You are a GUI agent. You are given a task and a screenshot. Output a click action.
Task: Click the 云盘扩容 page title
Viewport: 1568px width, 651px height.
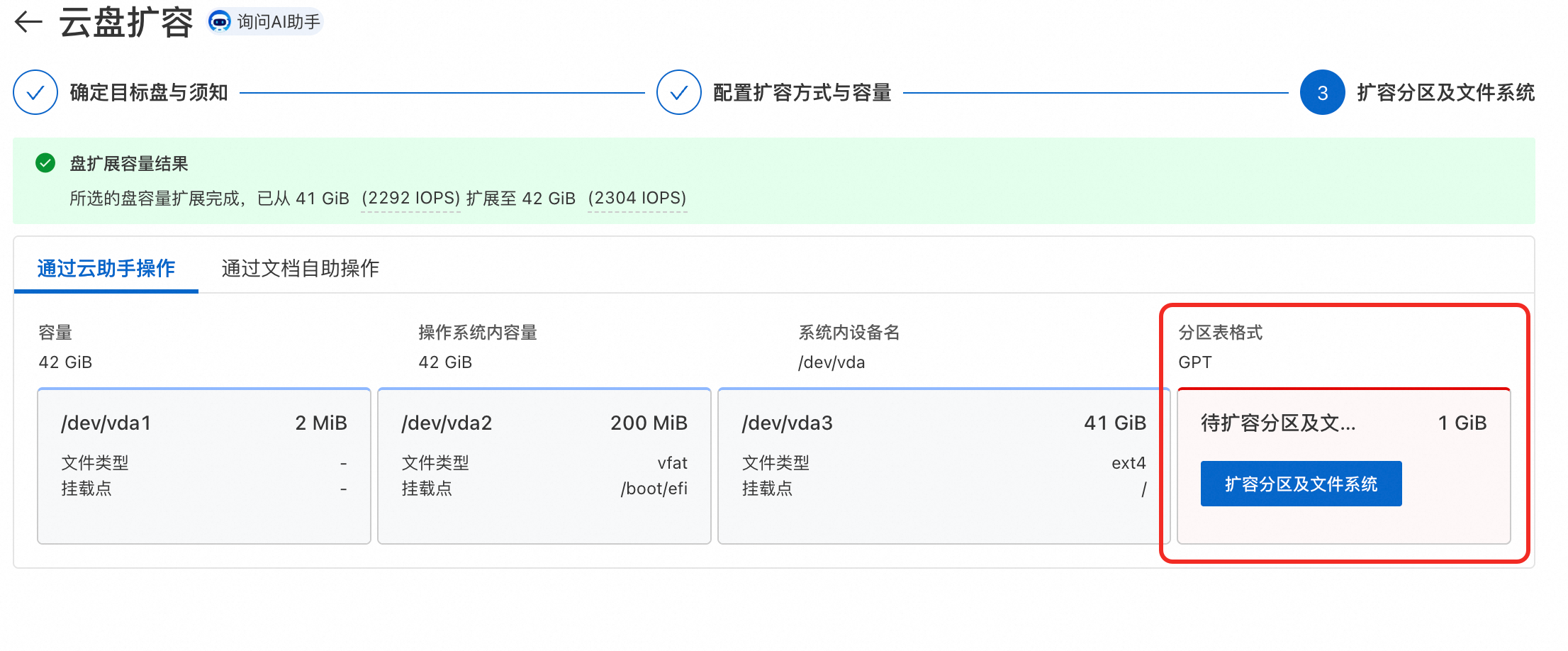point(126,22)
